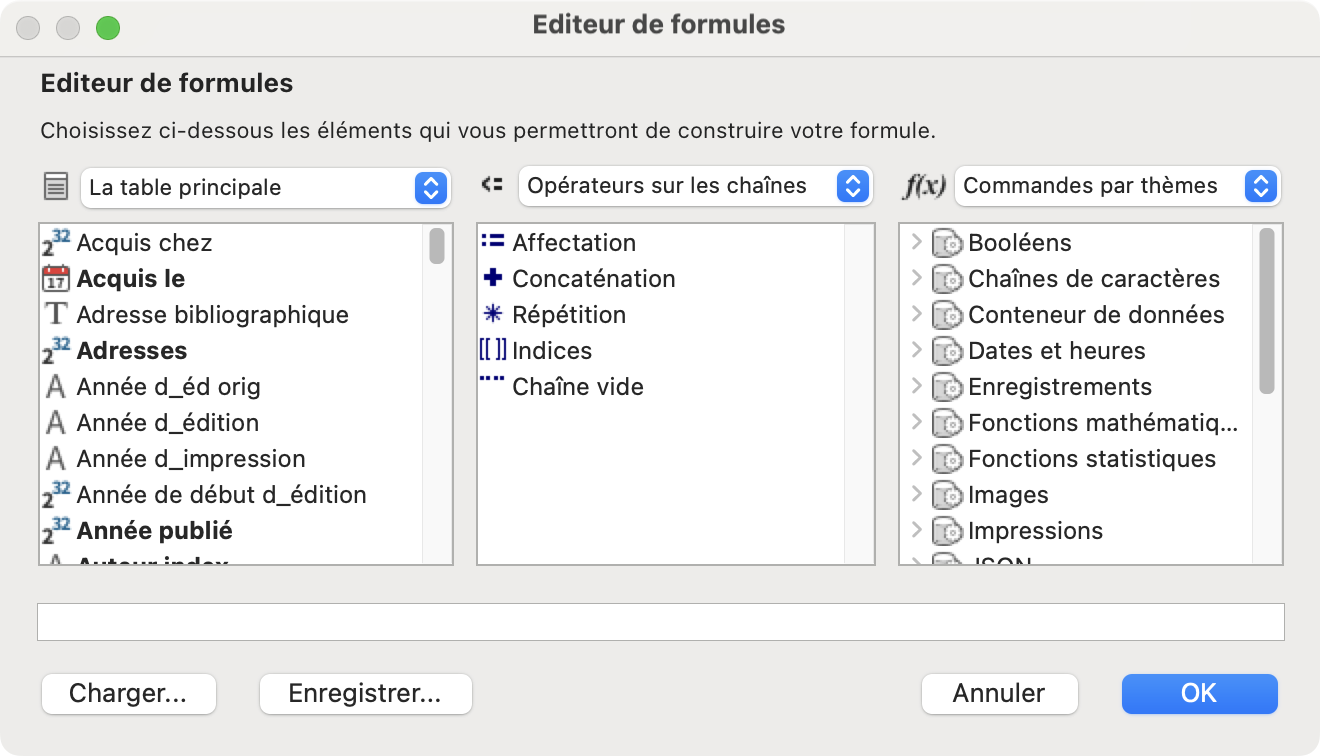Click the calendar icon beside Acquis le
The image size is (1320, 756).
56,279
